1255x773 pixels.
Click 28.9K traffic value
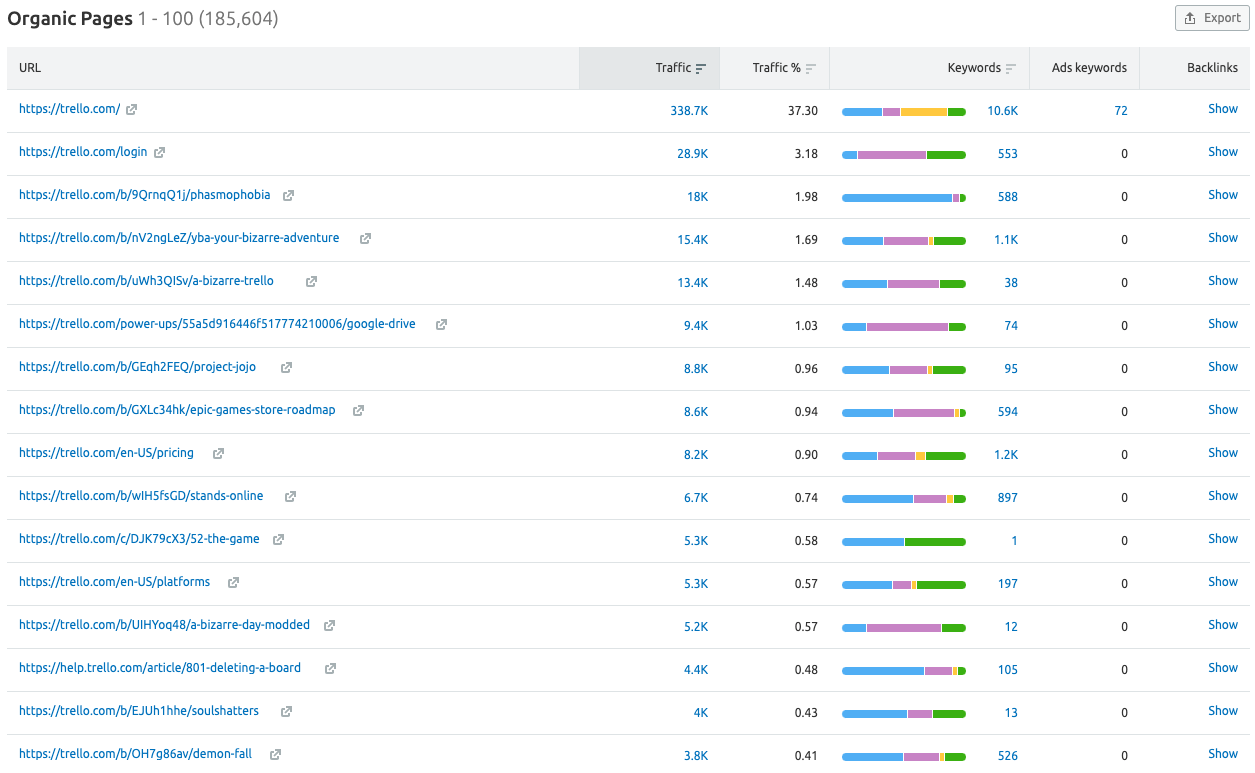tap(692, 154)
